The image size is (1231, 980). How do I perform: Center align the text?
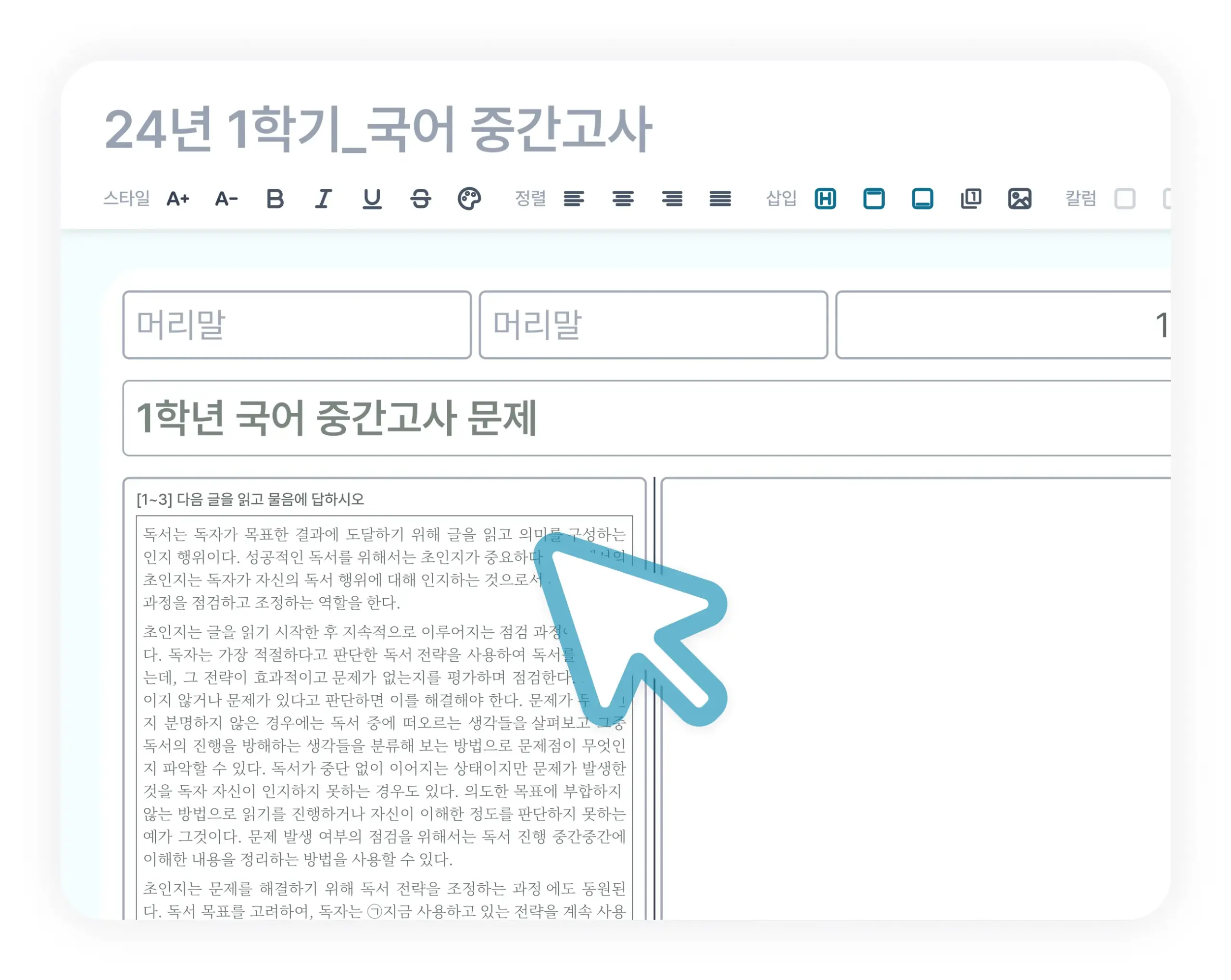(622, 199)
